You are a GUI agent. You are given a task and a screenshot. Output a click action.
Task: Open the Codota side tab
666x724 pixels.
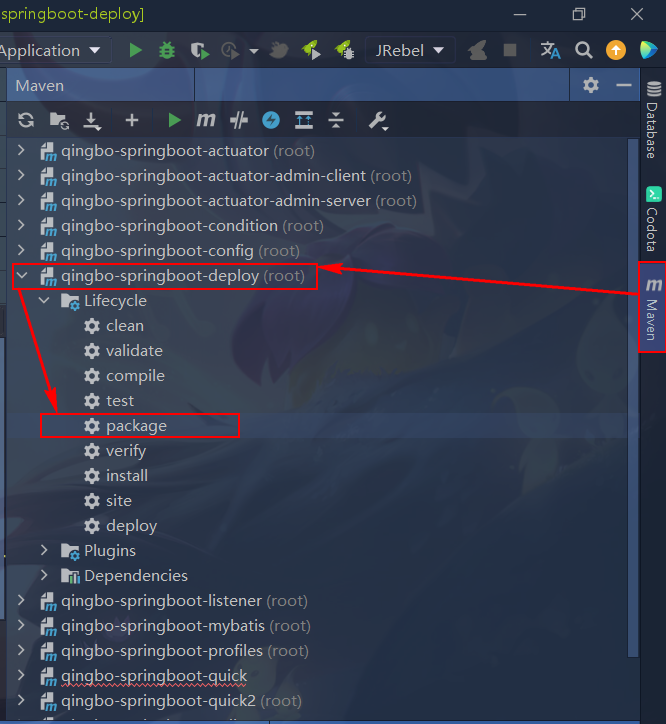653,219
